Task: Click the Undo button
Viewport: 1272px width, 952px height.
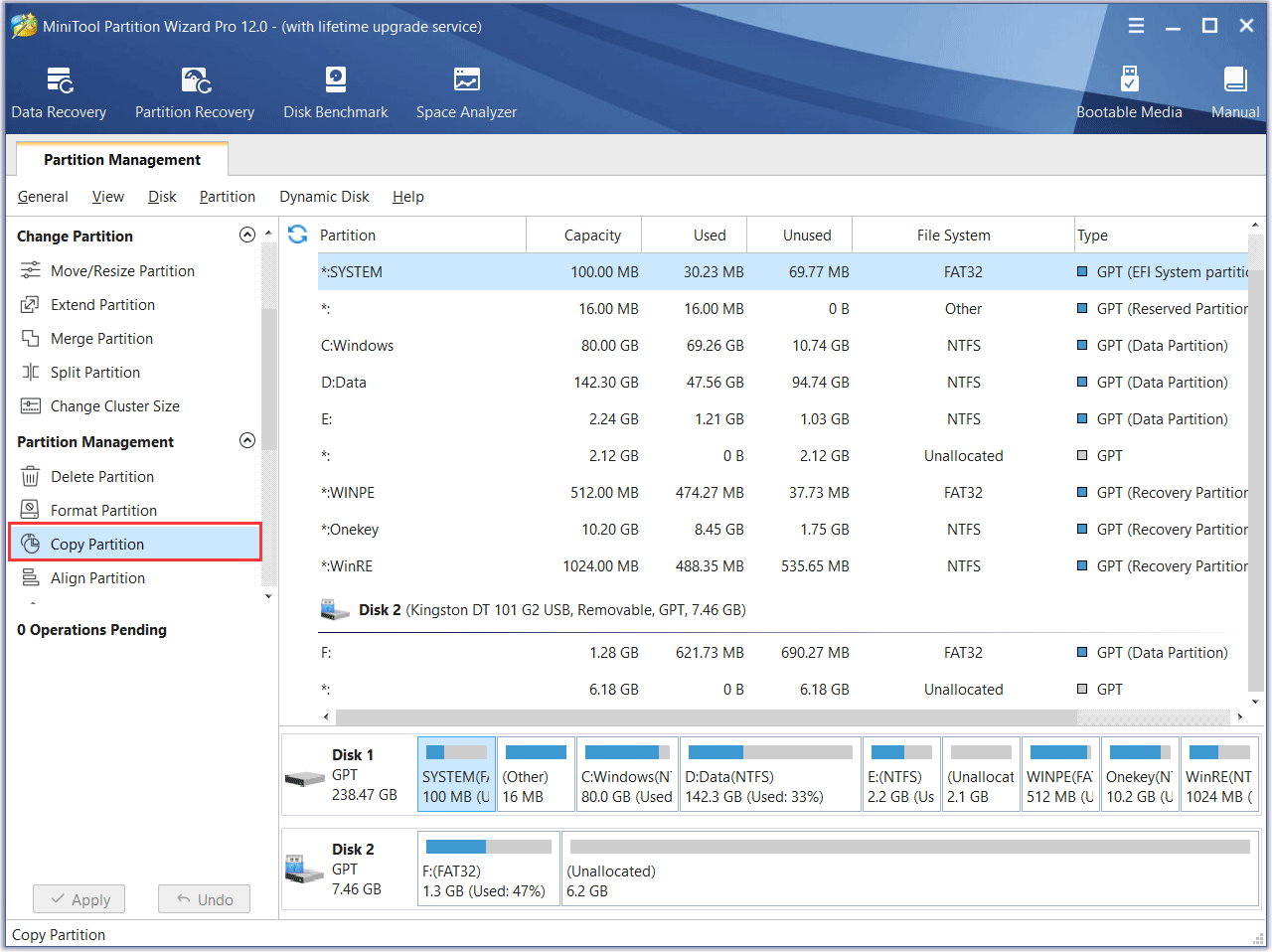Action: 204,899
